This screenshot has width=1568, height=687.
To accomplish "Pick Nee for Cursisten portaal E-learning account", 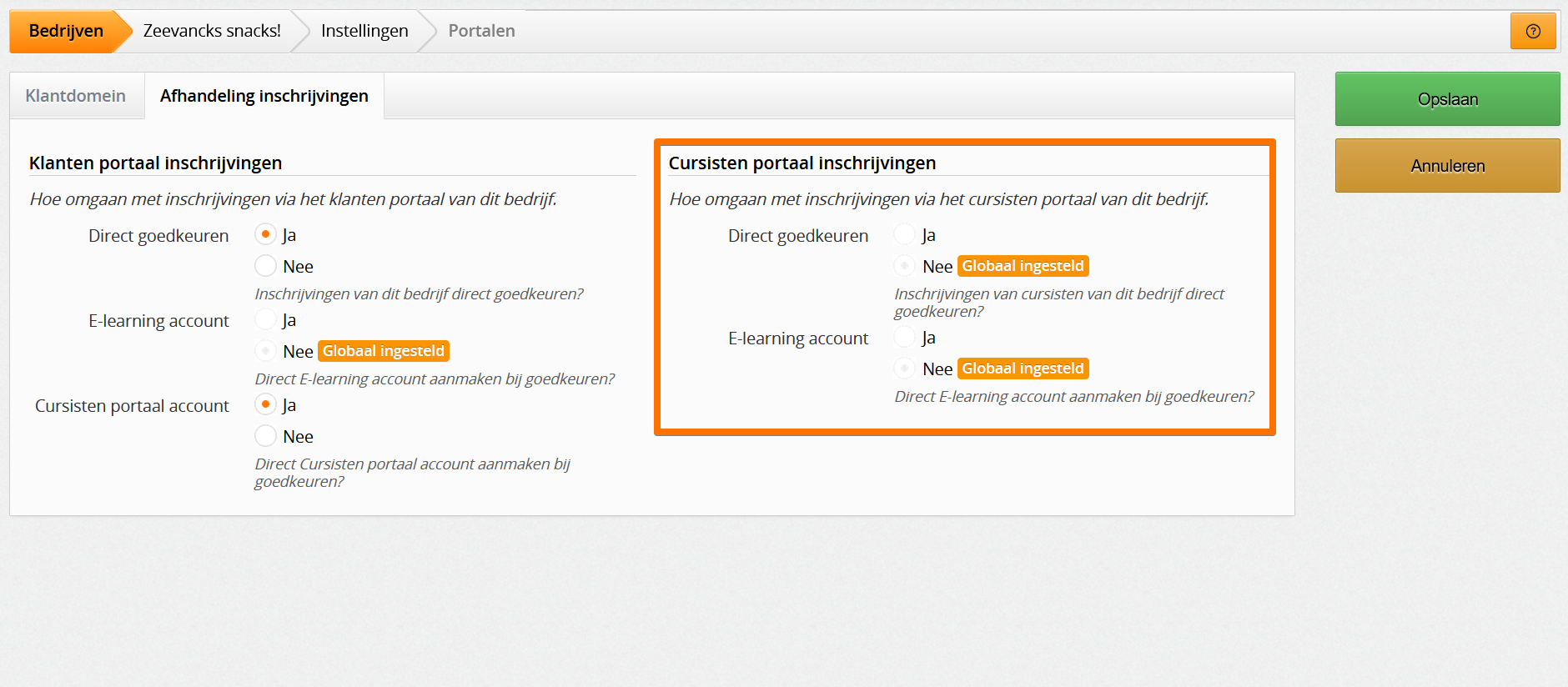I will pos(905,369).
